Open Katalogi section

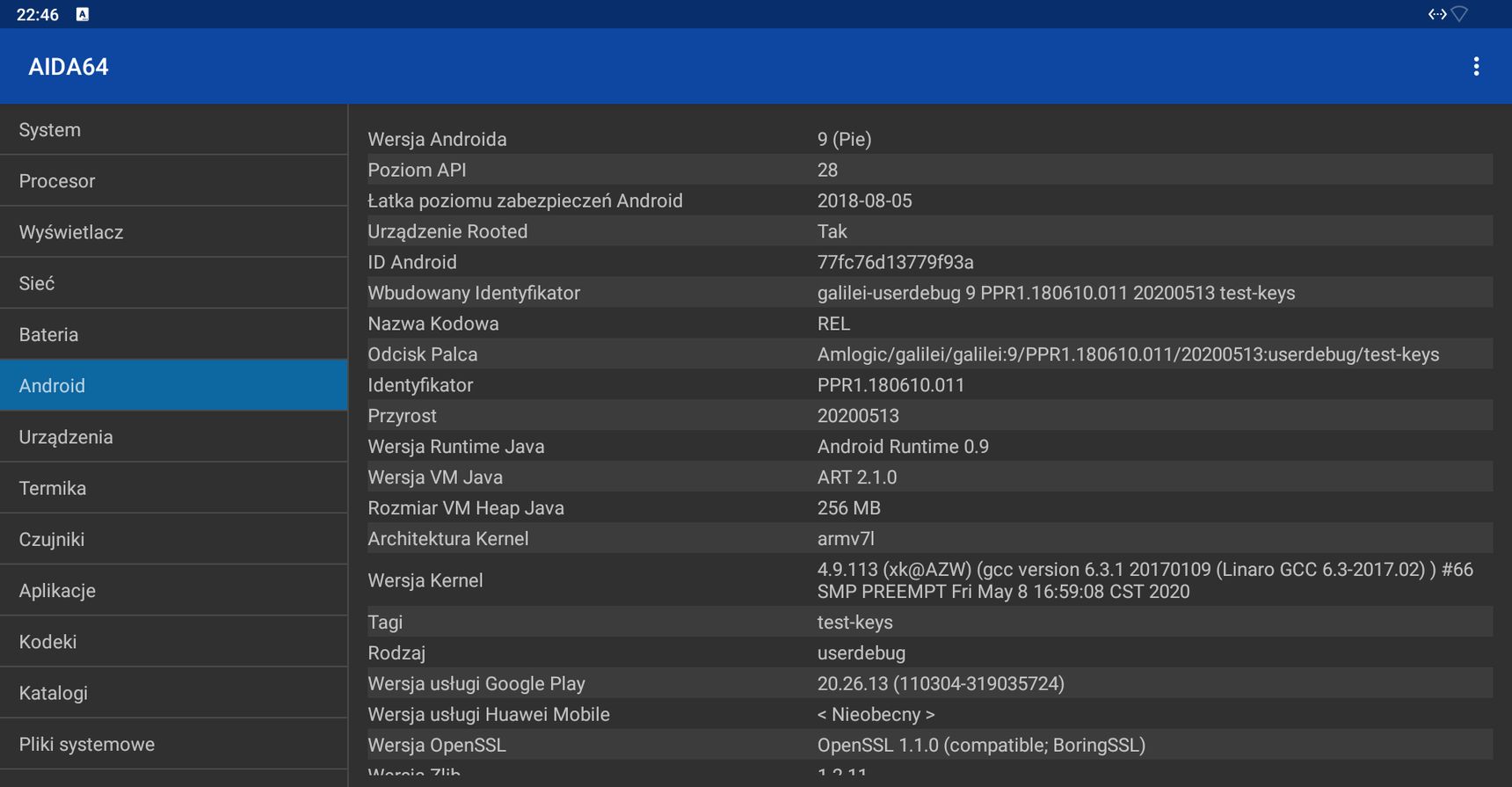174,693
